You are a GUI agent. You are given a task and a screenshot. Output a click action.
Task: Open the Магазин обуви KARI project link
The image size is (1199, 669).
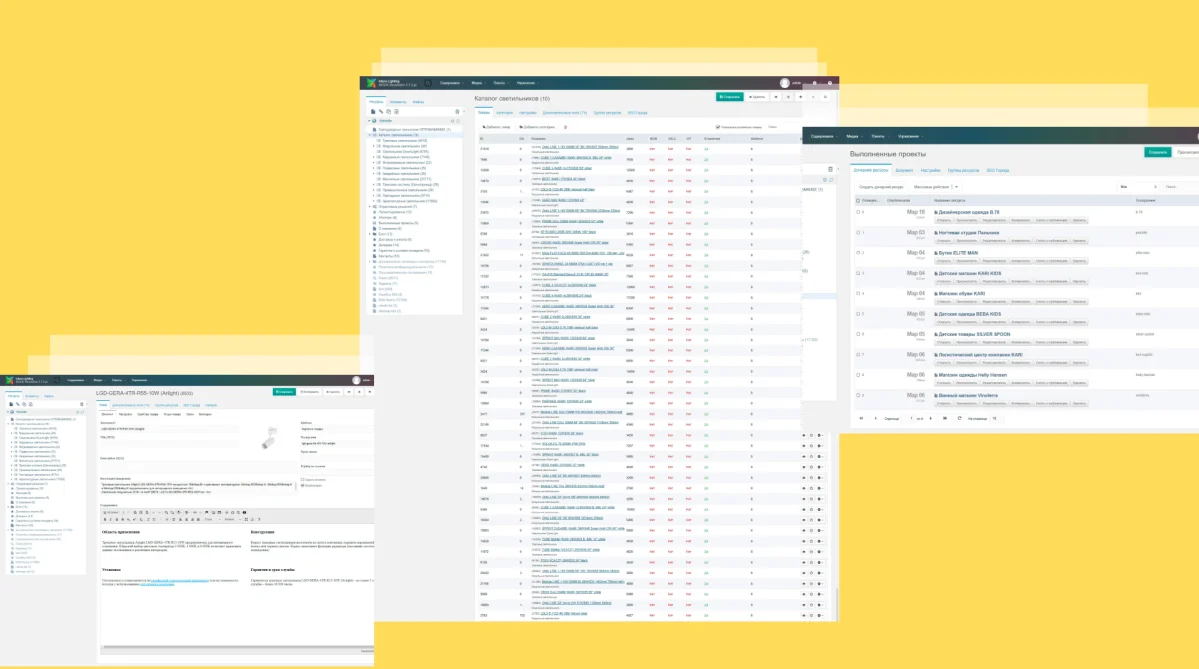[962, 294]
